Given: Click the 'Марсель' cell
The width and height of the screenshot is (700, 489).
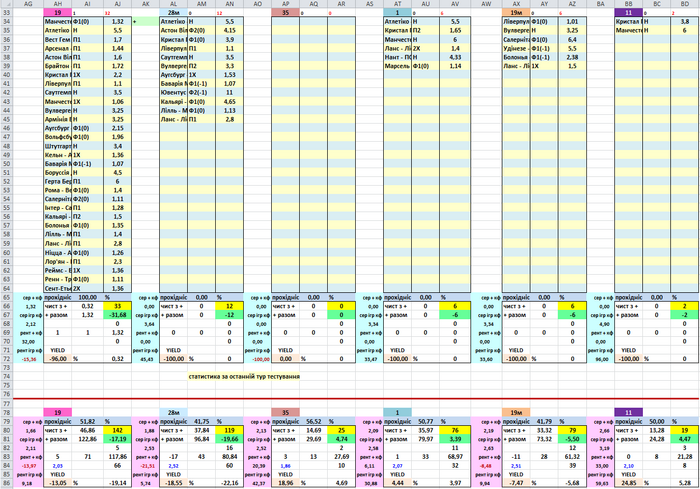Looking at the screenshot, I should tap(397, 66).
